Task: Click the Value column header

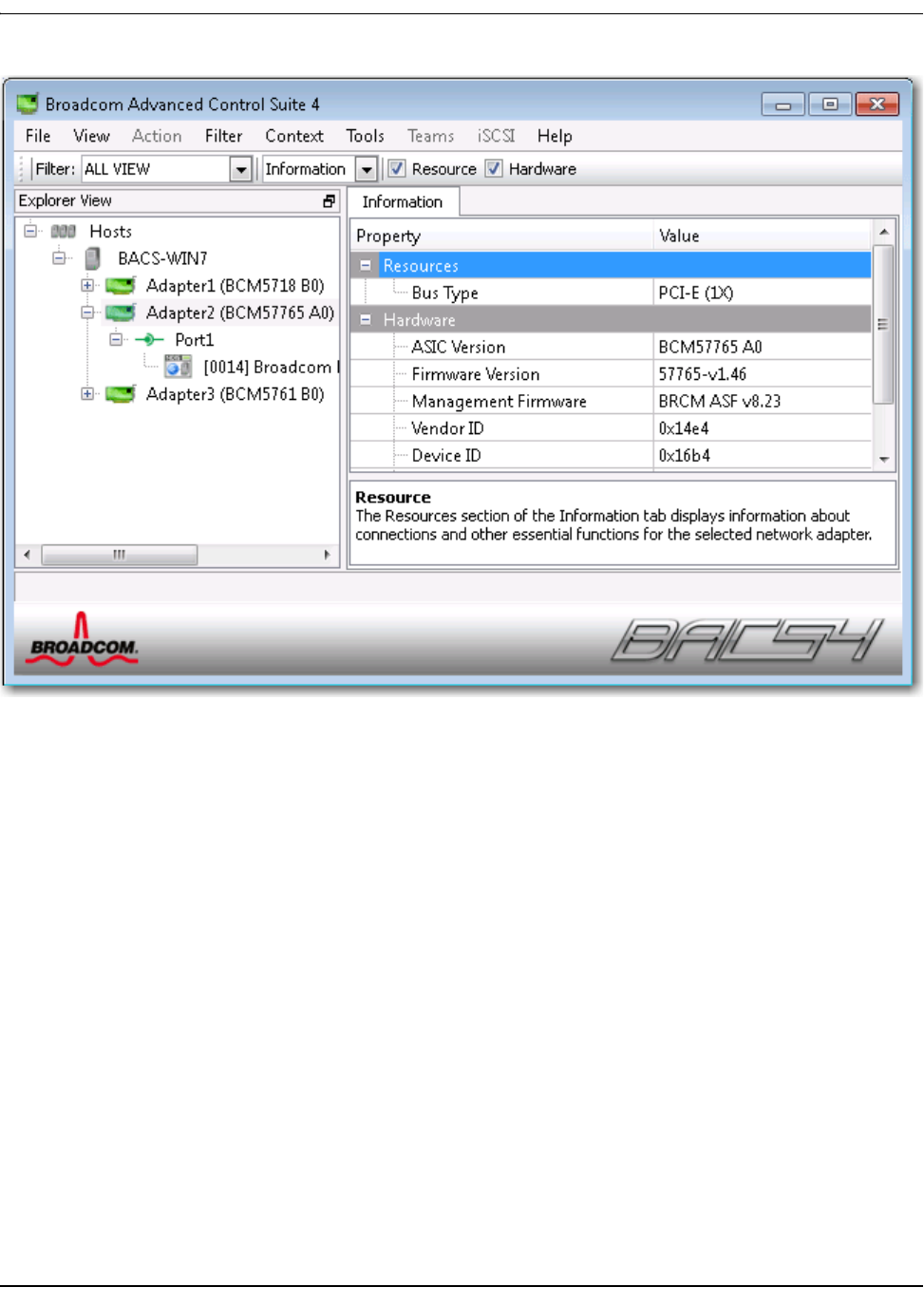Action: pos(763,236)
